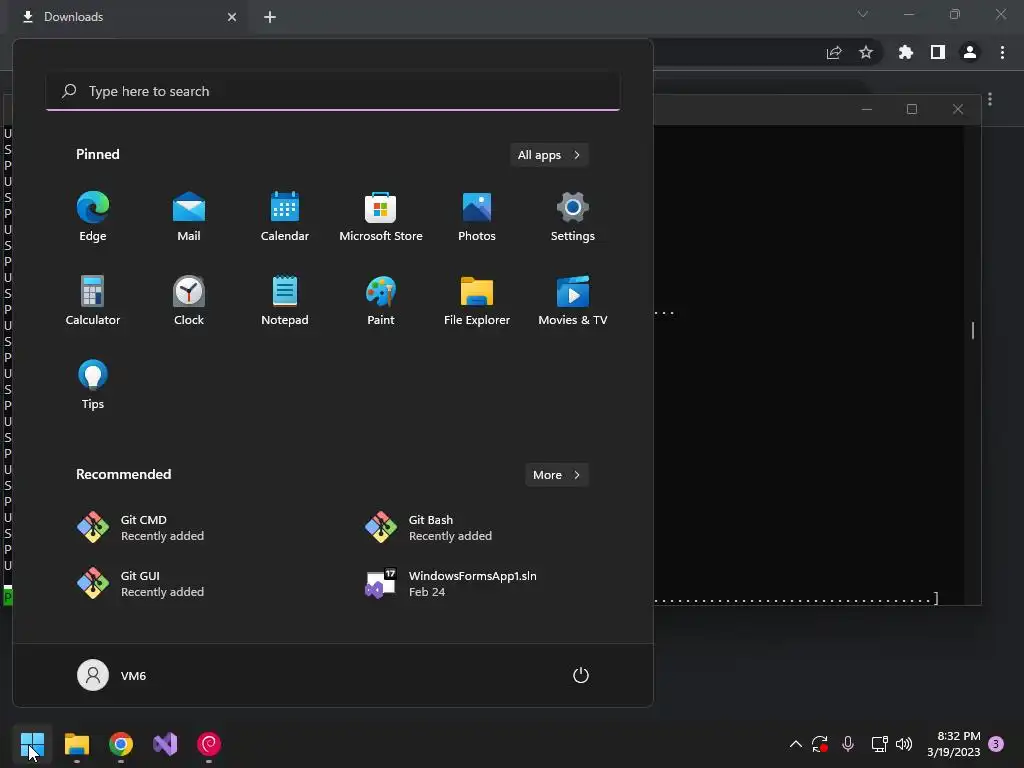Screen dimensions: 1024x768
Task: Open the Clock app
Action: (x=189, y=300)
